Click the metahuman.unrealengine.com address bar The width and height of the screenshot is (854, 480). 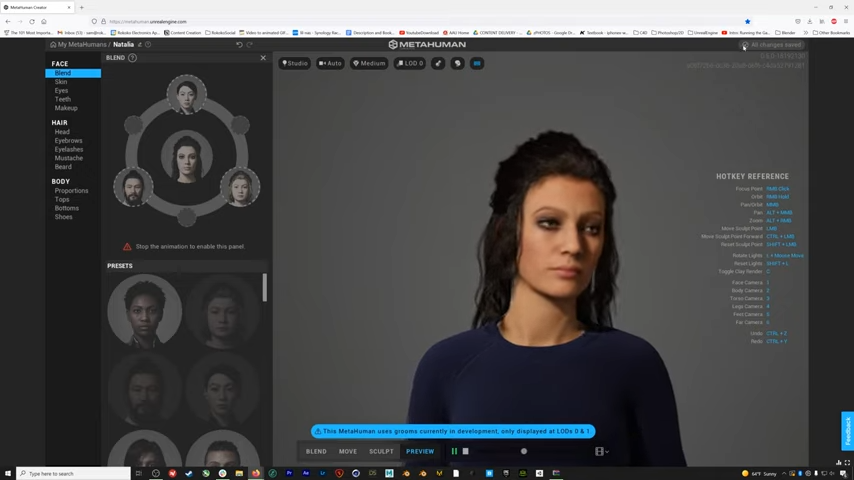point(419,22)
